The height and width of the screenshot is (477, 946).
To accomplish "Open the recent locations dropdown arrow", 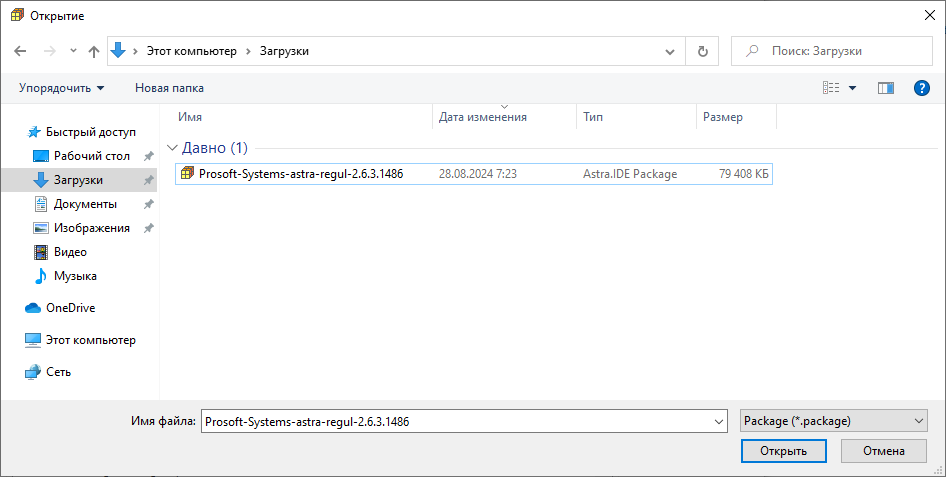I will point(73,51).
